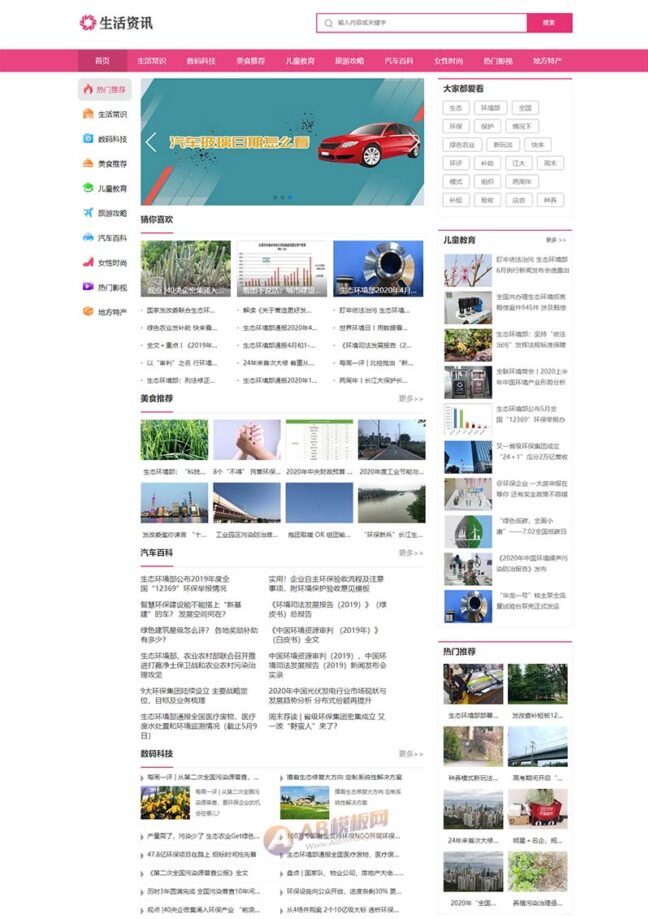Open 热门影视 in the top navigation bar
Screen dimensions: 648x919
pos(498,60)
